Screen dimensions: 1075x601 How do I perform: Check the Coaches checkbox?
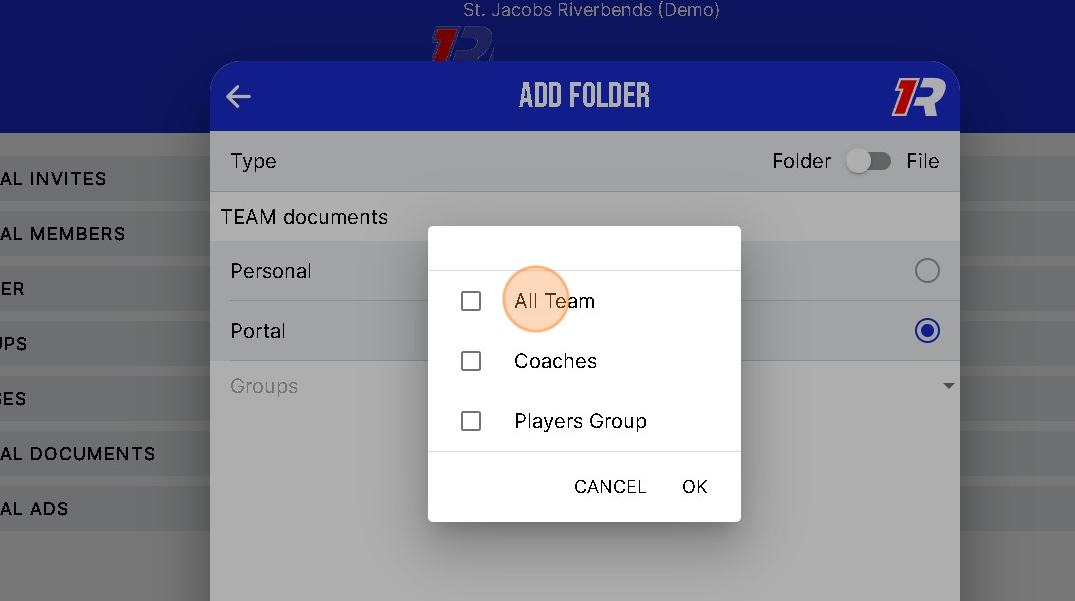pyautogui.click(x=471, y=361)
